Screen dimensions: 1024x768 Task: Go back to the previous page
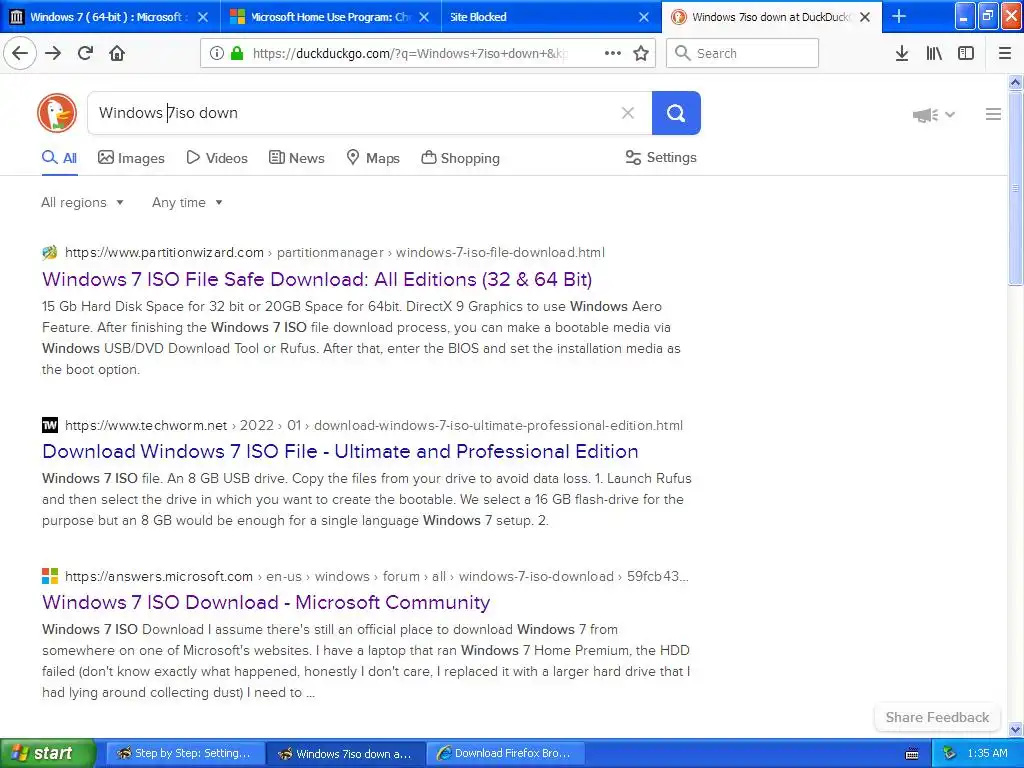[x=20, y=53]
